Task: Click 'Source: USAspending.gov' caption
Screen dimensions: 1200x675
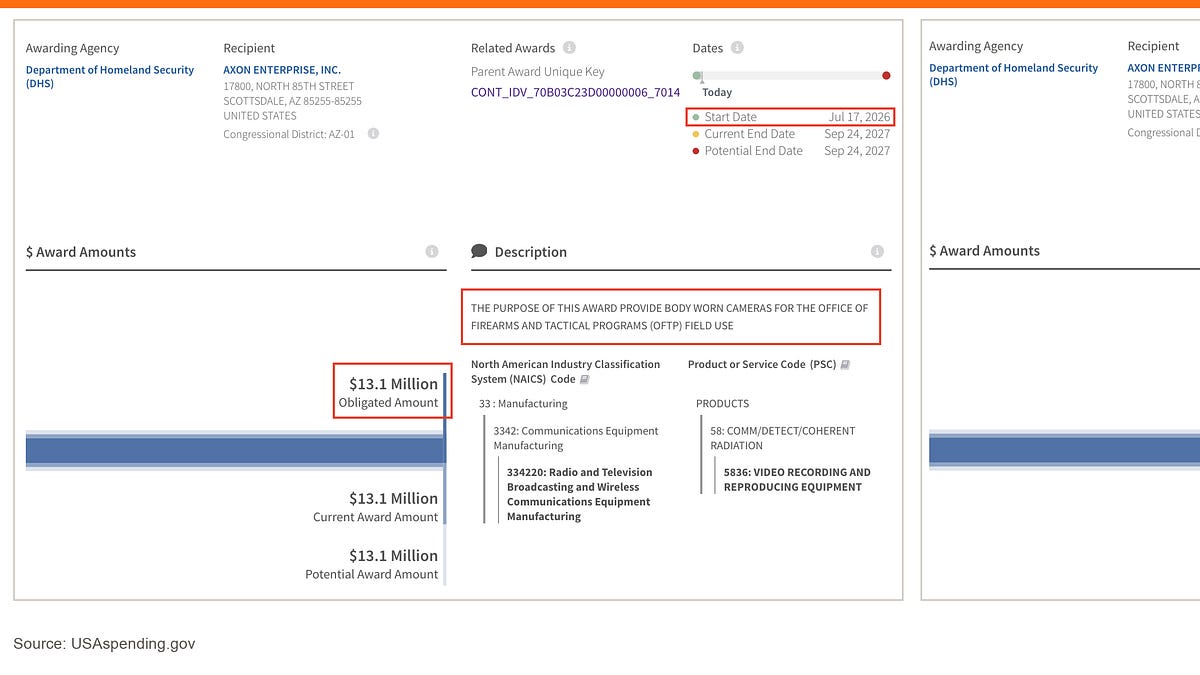Action: 104,644
